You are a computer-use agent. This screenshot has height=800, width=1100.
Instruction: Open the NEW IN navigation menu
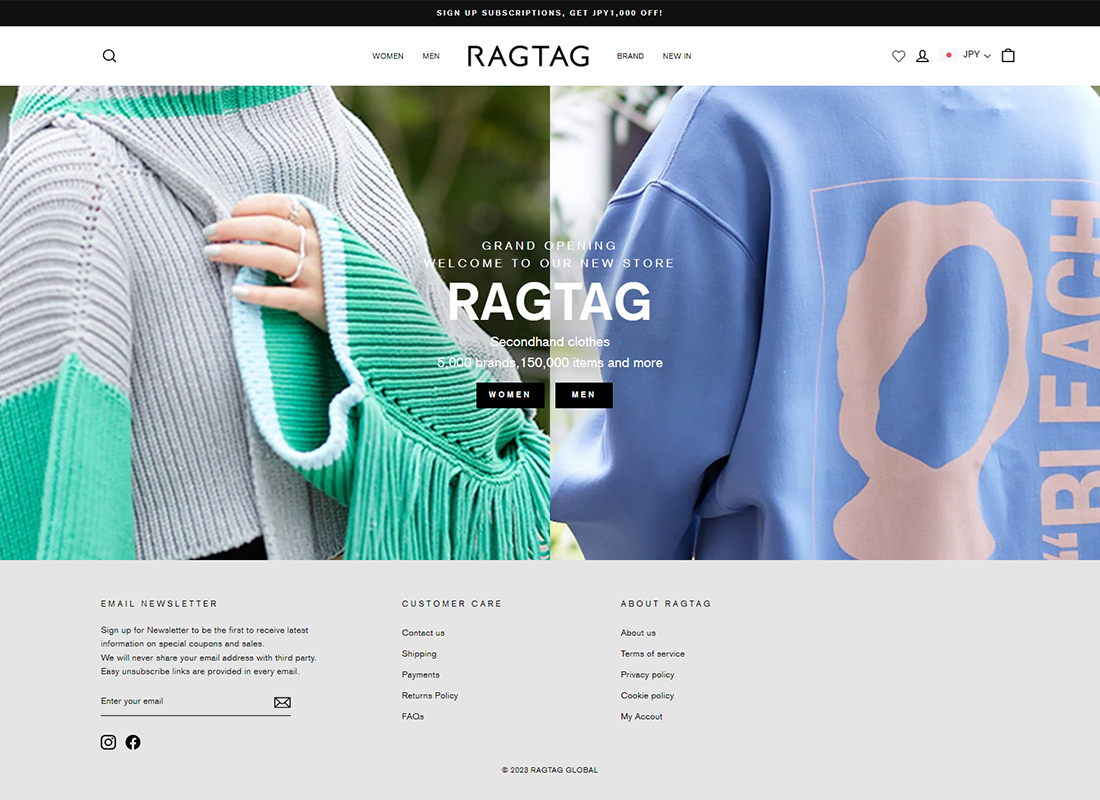[677, 56]
